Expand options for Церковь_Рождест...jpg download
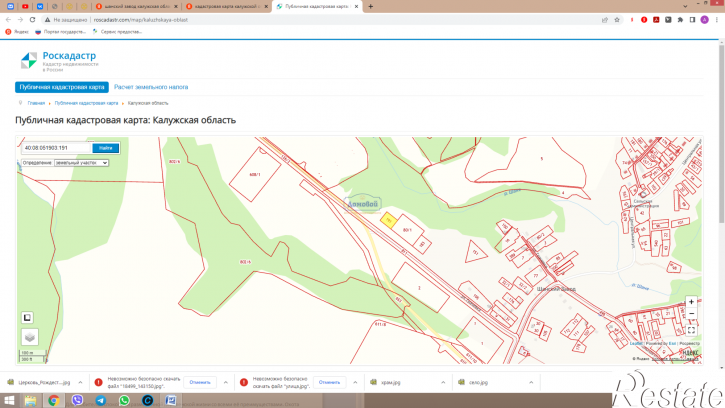The width and height of the screenshot is (725, 408). tap(80, 383)
